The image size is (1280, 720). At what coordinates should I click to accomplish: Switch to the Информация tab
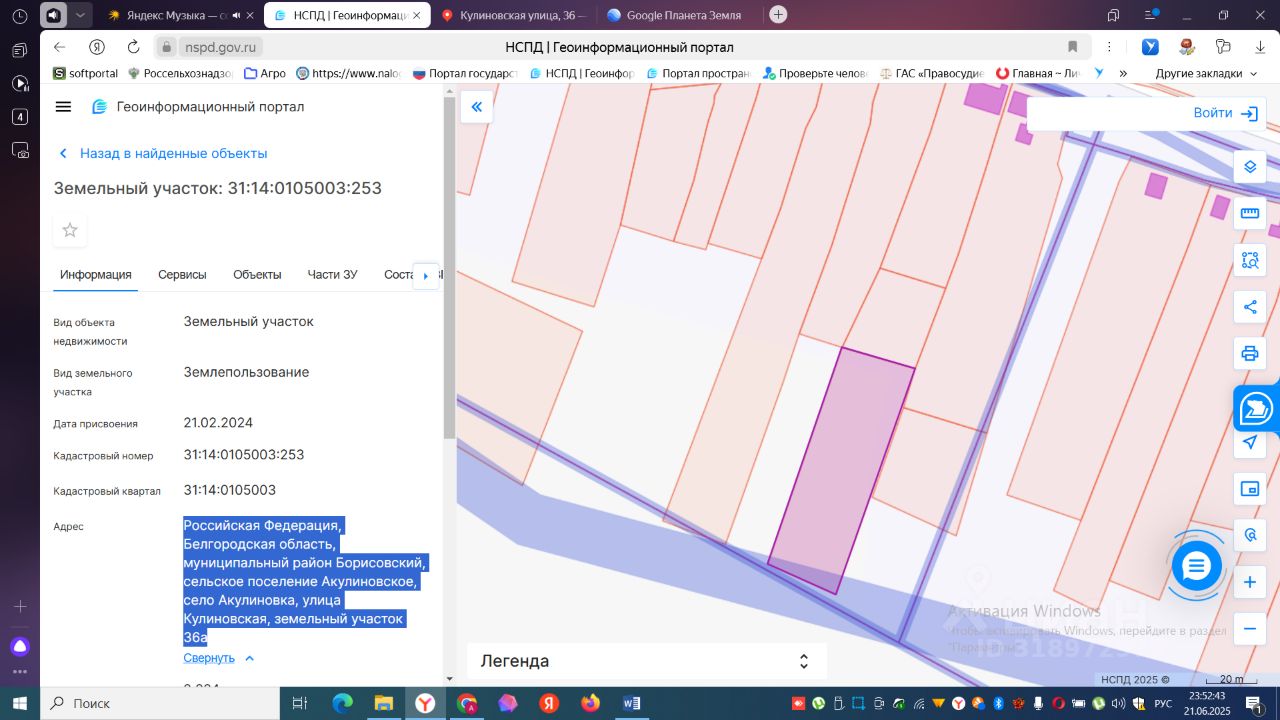(x=96, y=275)
